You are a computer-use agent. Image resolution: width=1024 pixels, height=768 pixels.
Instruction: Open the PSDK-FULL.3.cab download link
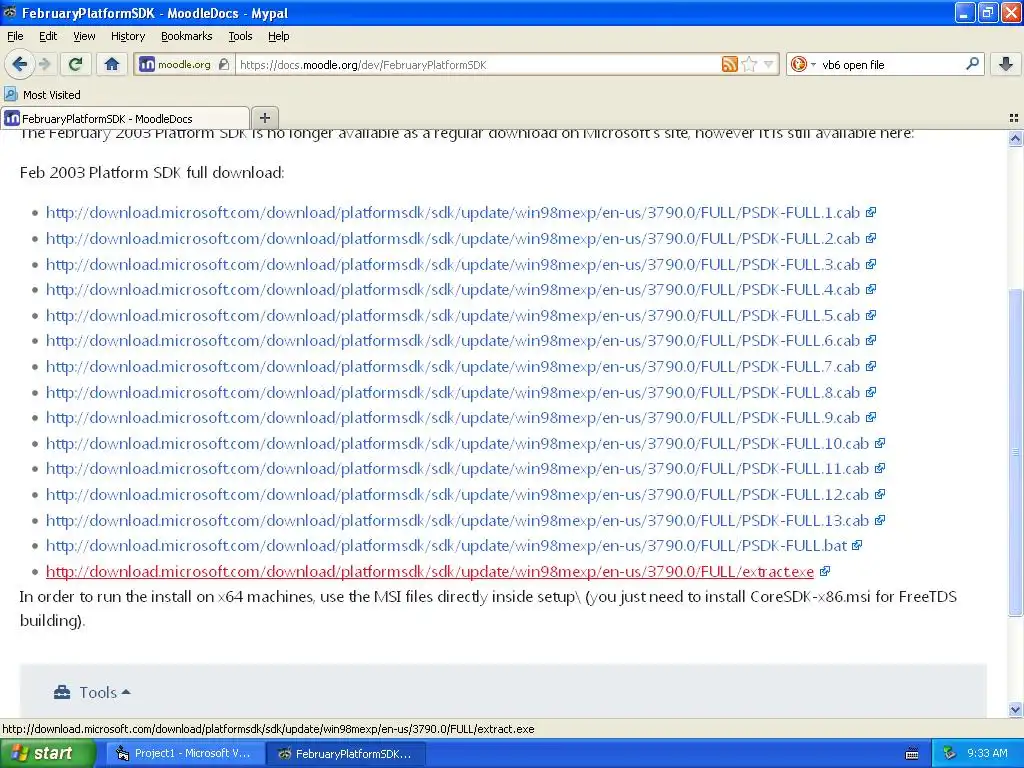pyautogui.click(x=453, y=264)
